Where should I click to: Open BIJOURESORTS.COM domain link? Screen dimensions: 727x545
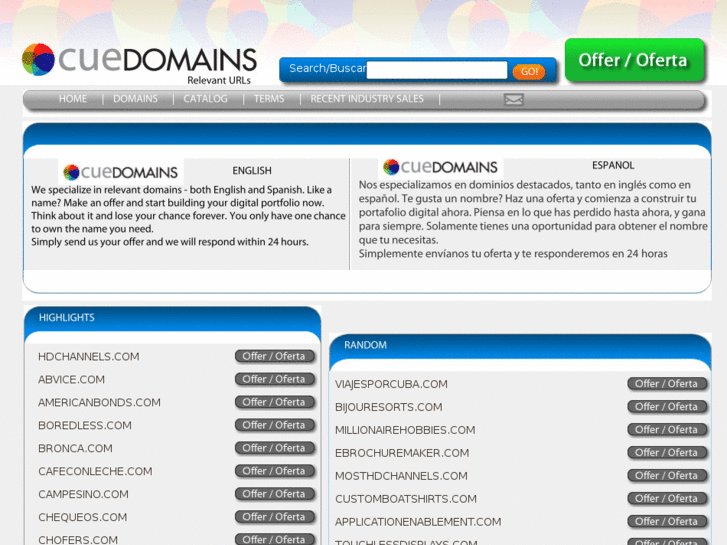pyautogui.click(x=389, y=407)
